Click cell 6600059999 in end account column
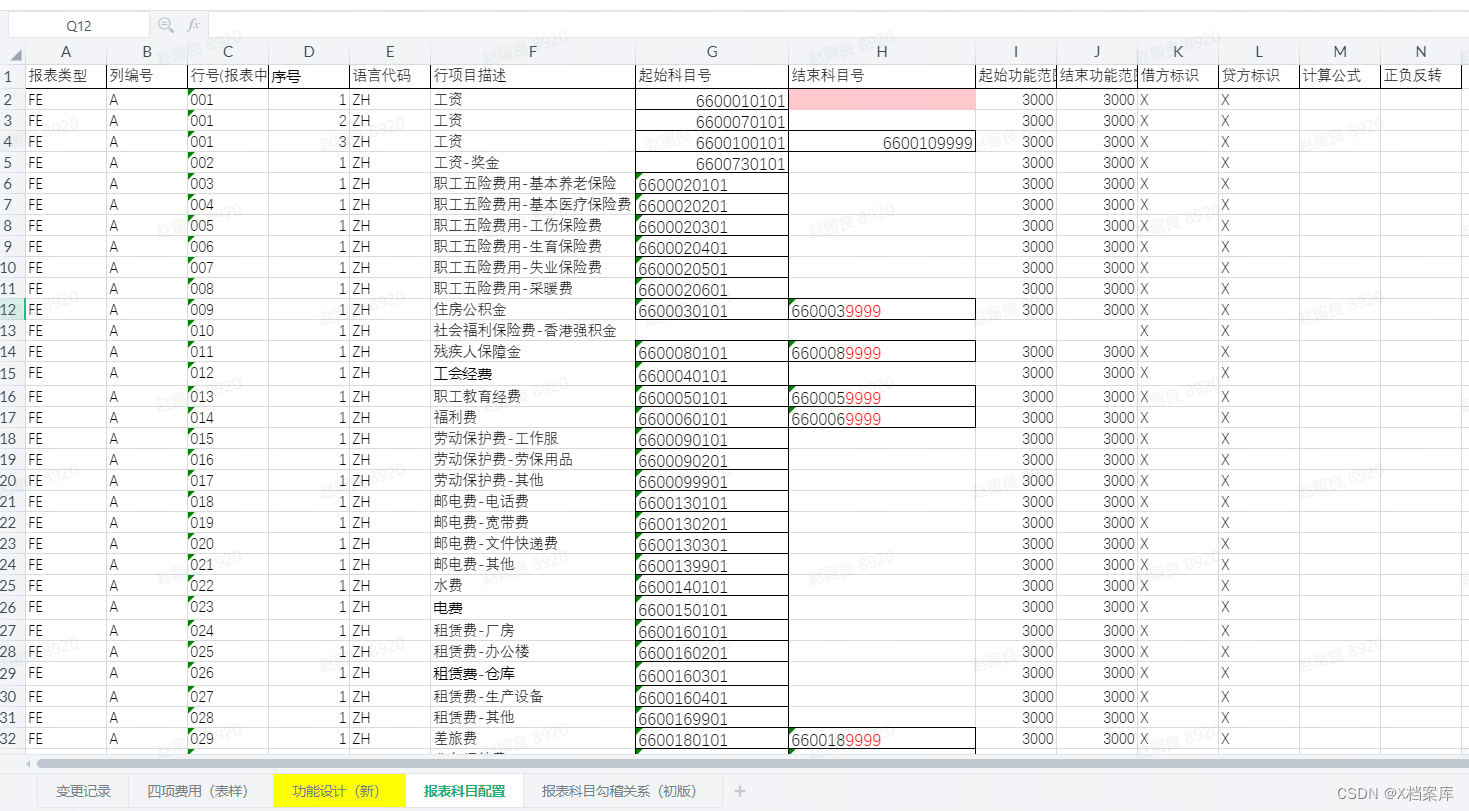 [882, 397]
